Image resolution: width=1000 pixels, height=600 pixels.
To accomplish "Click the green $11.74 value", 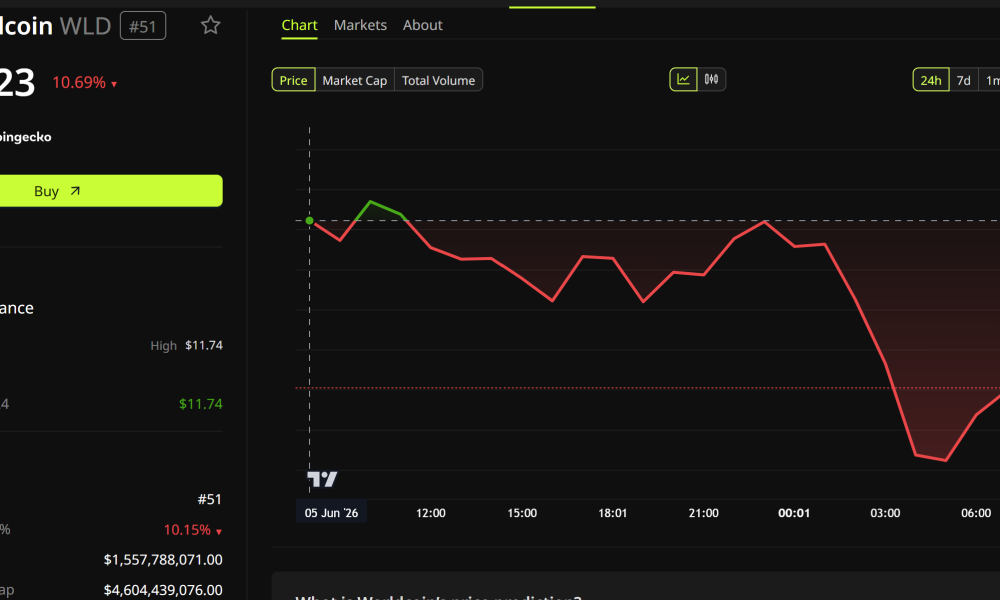I will 200,404.
